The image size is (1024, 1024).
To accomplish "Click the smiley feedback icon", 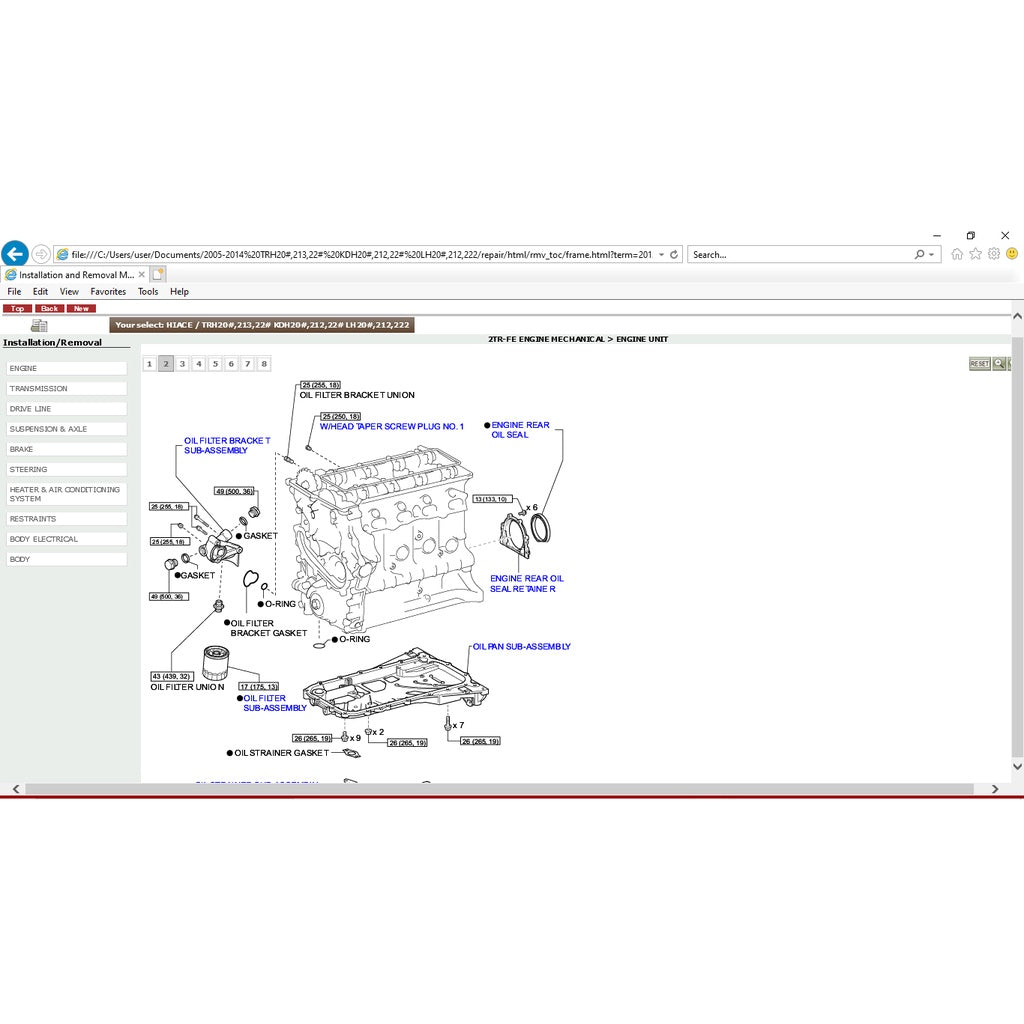I will [1012, 254].
